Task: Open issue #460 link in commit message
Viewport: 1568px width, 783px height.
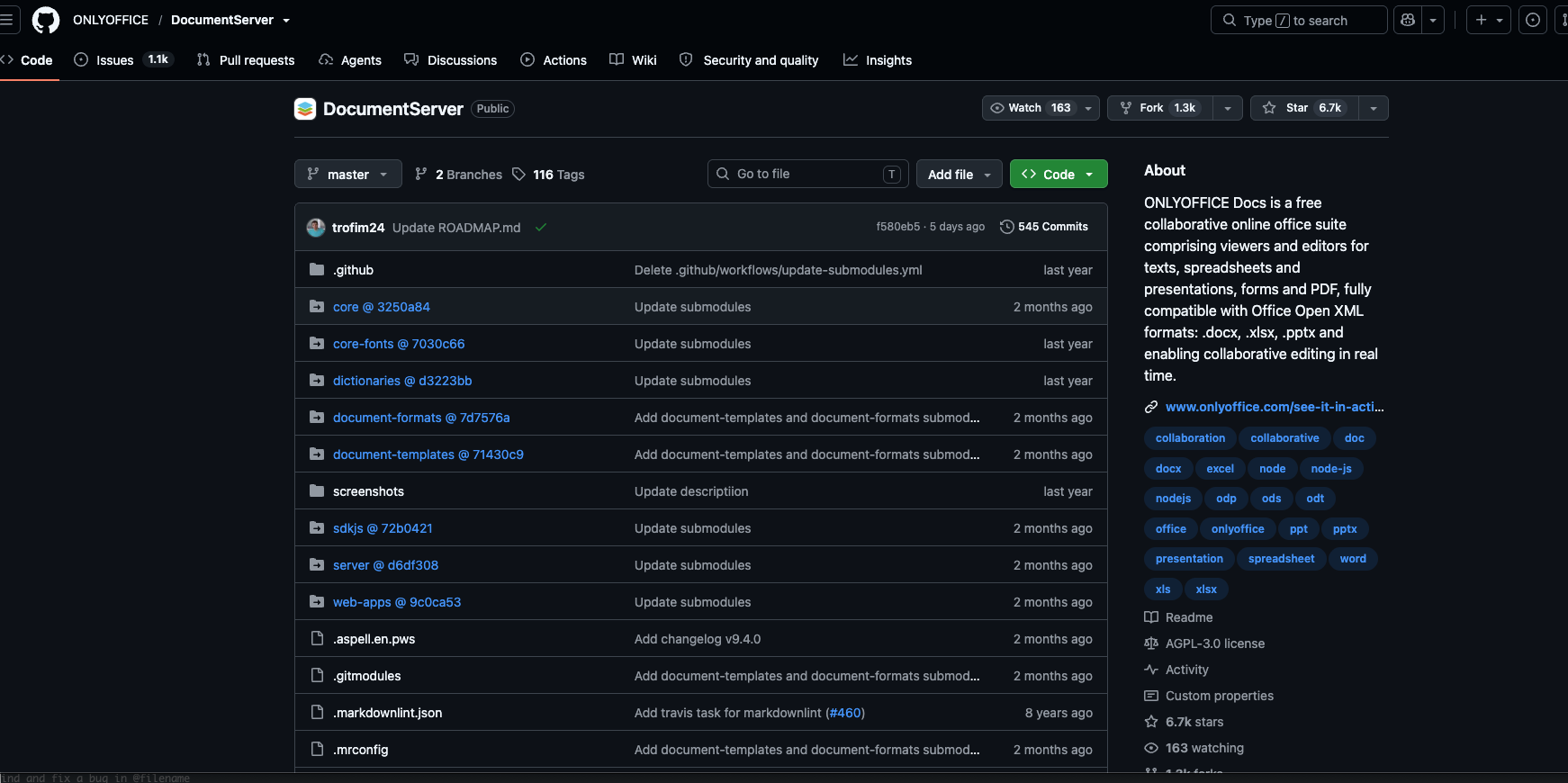Action: click(844, 713)
